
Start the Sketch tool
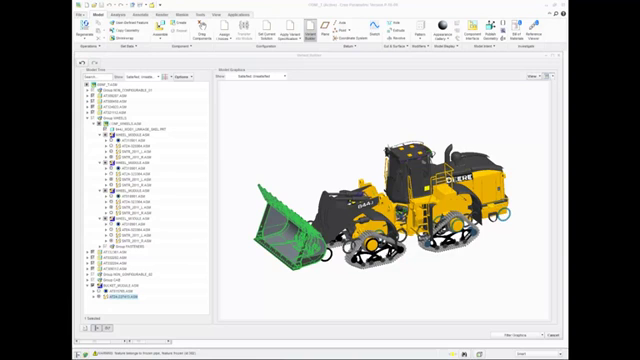(374, 28)
